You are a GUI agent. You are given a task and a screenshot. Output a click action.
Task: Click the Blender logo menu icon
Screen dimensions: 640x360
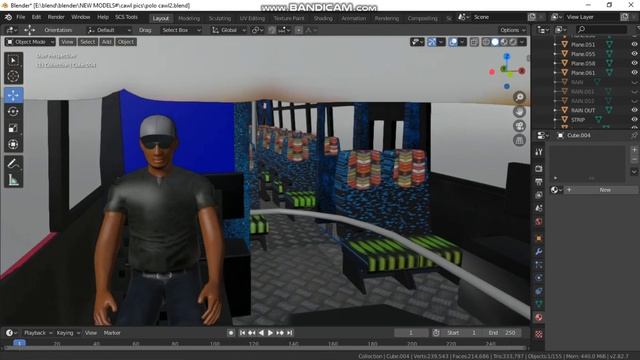8,17
